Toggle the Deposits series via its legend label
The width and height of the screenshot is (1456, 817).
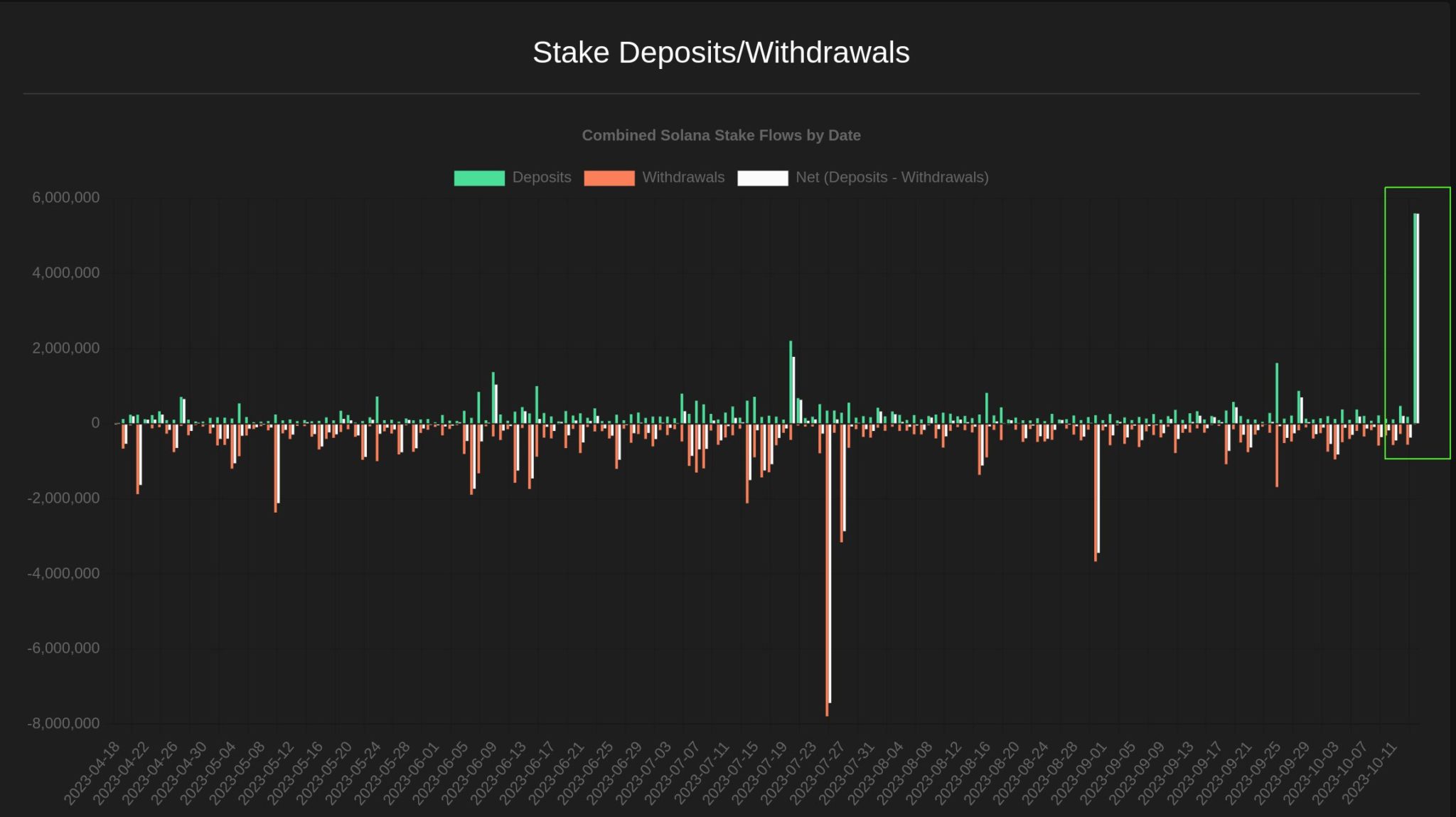pyautogui.click(x=542, y=178)
